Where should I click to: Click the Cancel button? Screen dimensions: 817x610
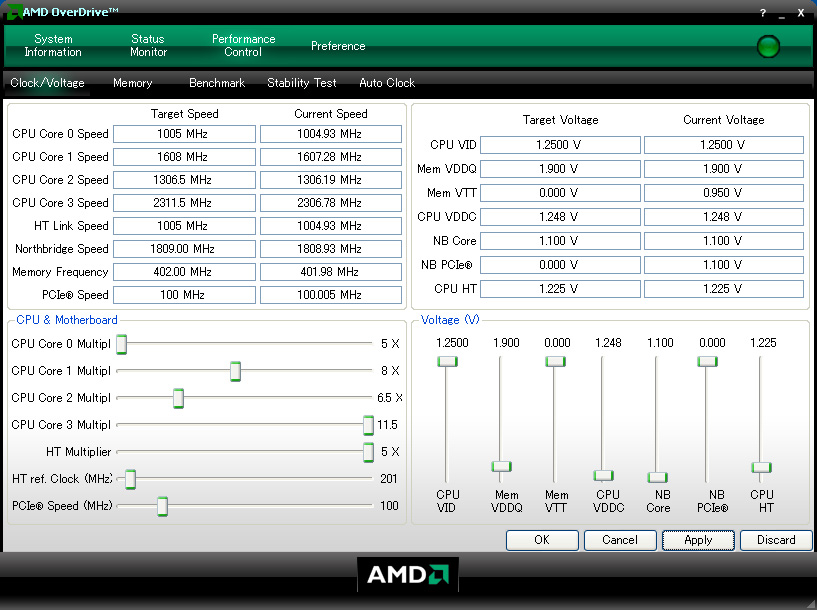620,540
